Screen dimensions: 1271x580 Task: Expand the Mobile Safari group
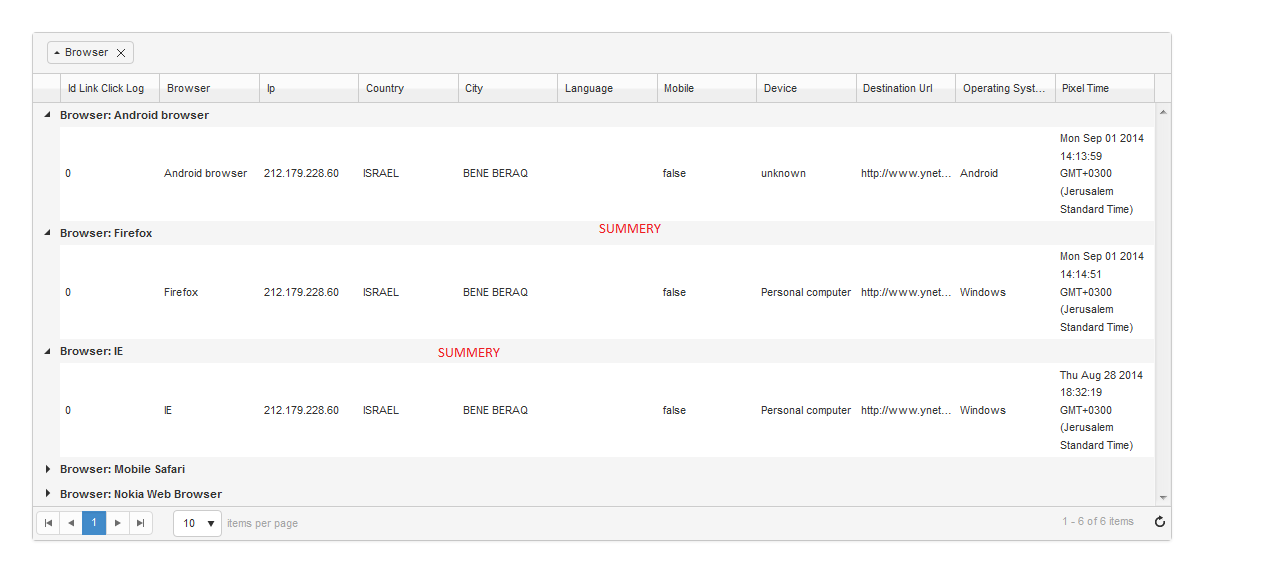[x=47, y=469]
